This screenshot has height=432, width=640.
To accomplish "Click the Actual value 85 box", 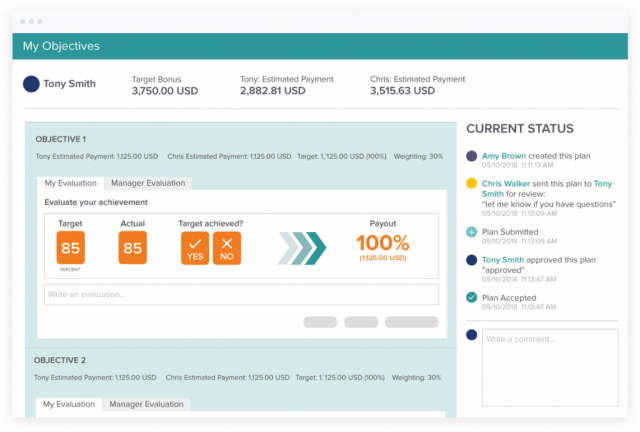I will [x=133, y=248].
